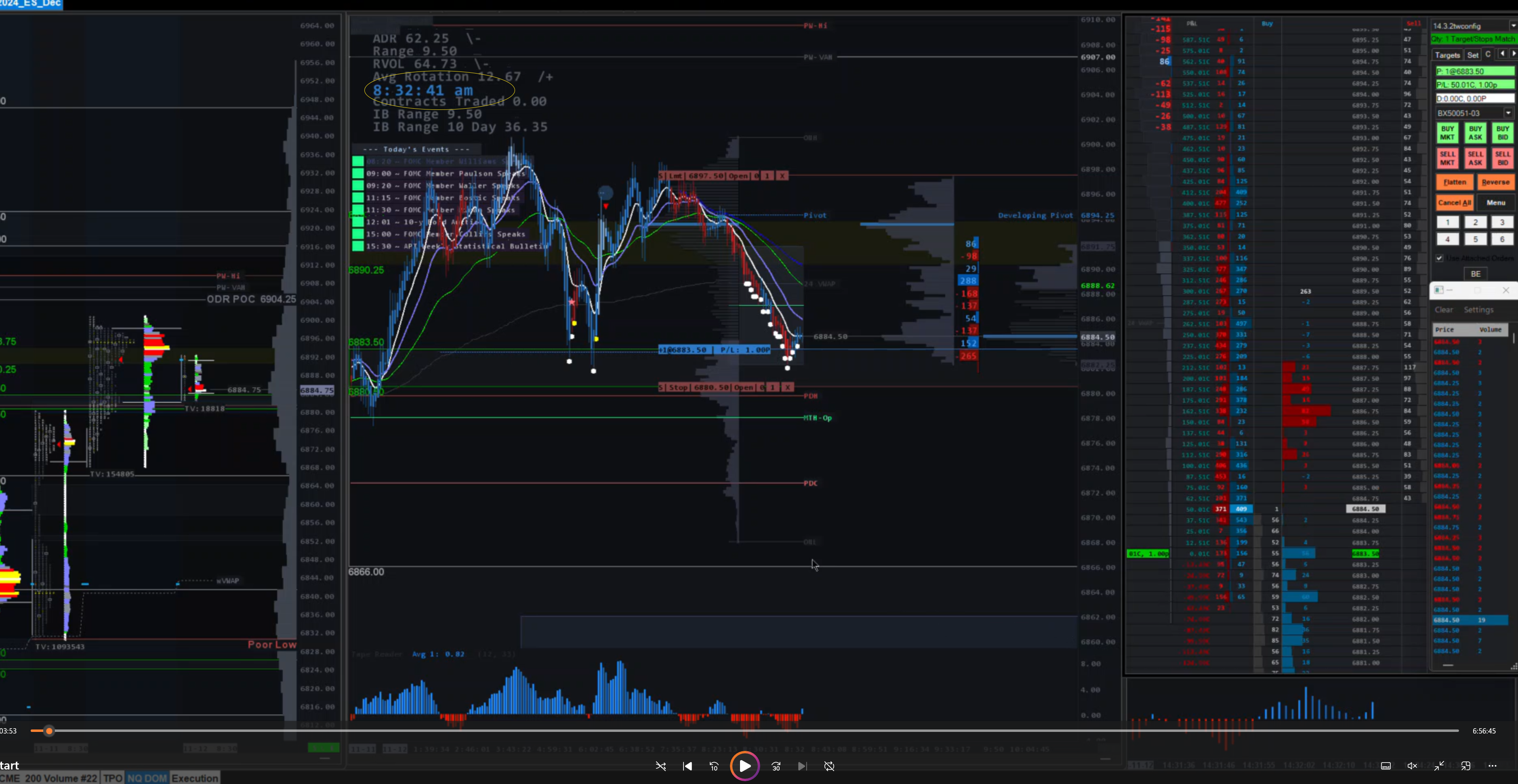Skip back 10 seconds
Viewport: 1518px width, 784px height.
pyautogui.click(x=714, y=766)
